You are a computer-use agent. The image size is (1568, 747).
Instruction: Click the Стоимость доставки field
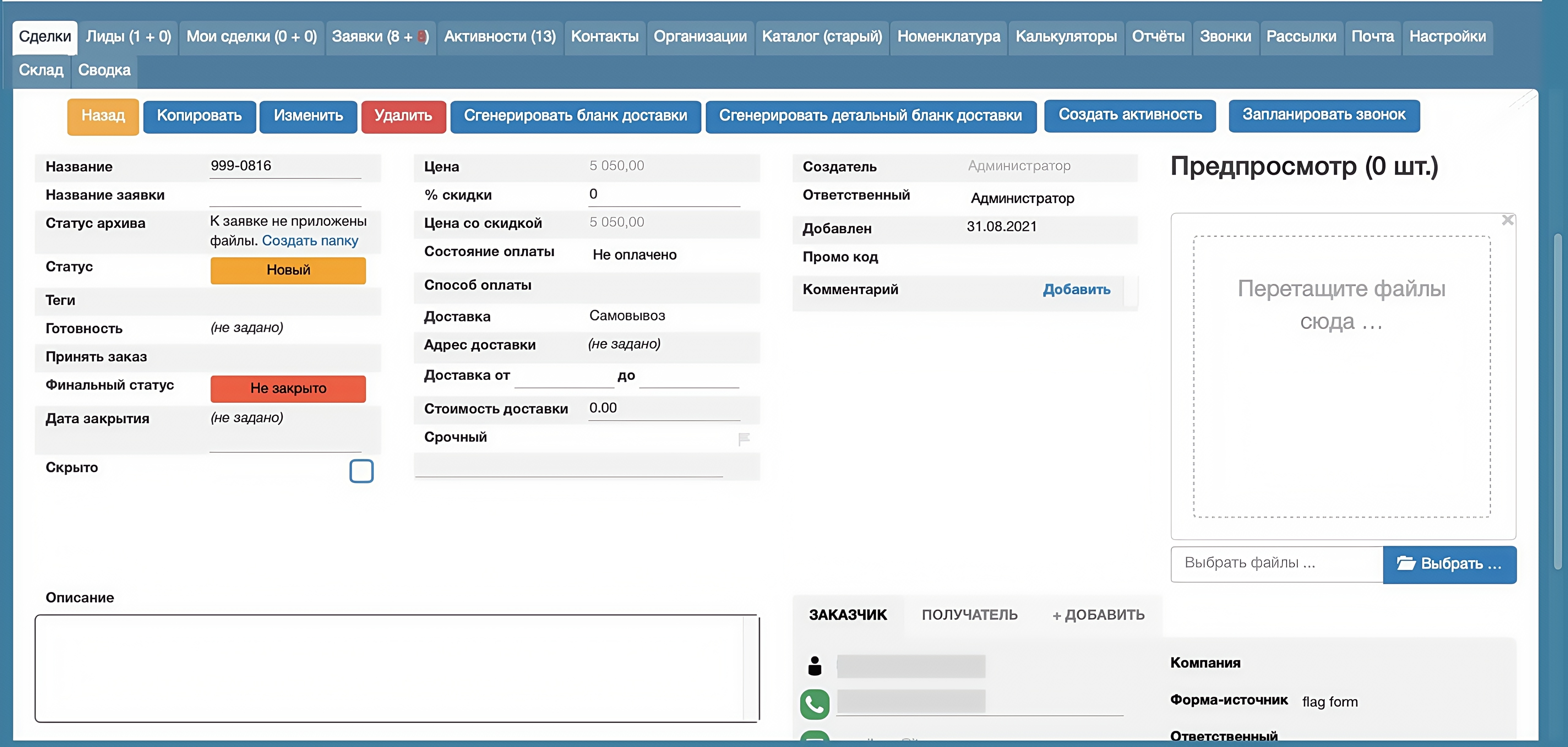point(664,409)
